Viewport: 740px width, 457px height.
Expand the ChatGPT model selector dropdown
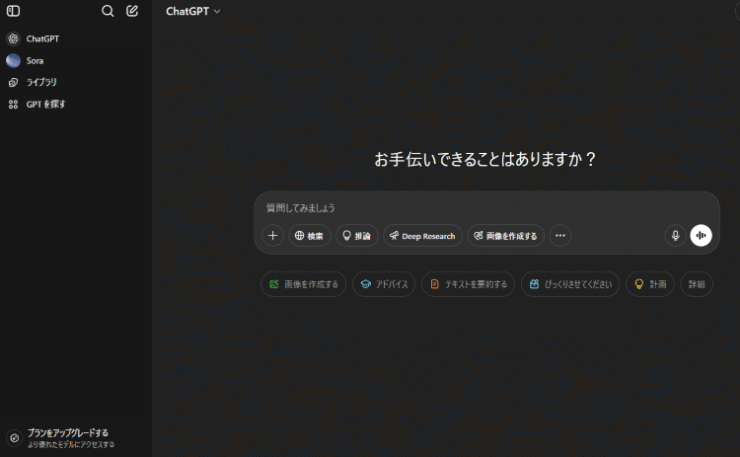click(x=193, y=11)
